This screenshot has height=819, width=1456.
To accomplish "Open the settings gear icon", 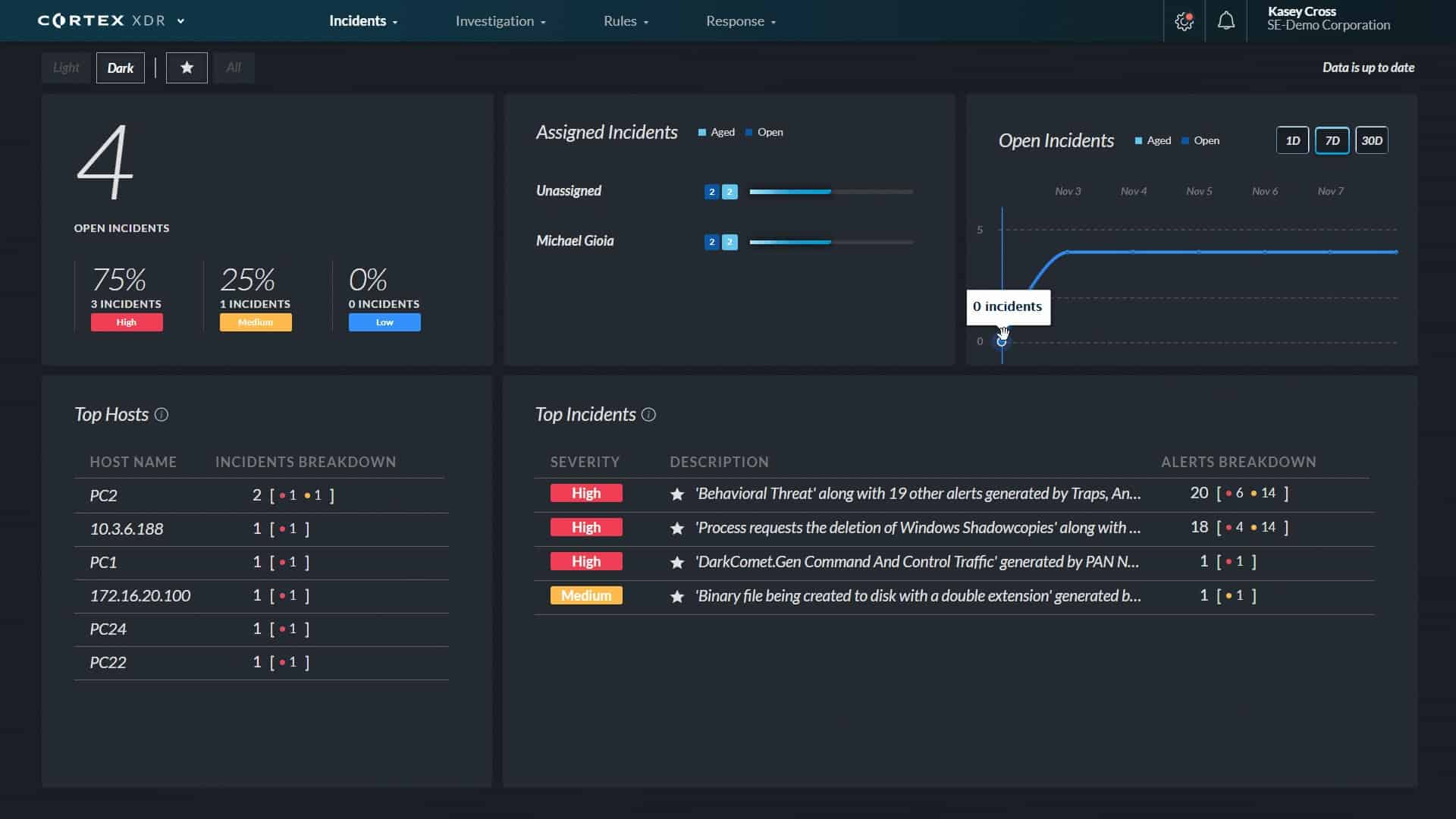I will pos(1184,21).
